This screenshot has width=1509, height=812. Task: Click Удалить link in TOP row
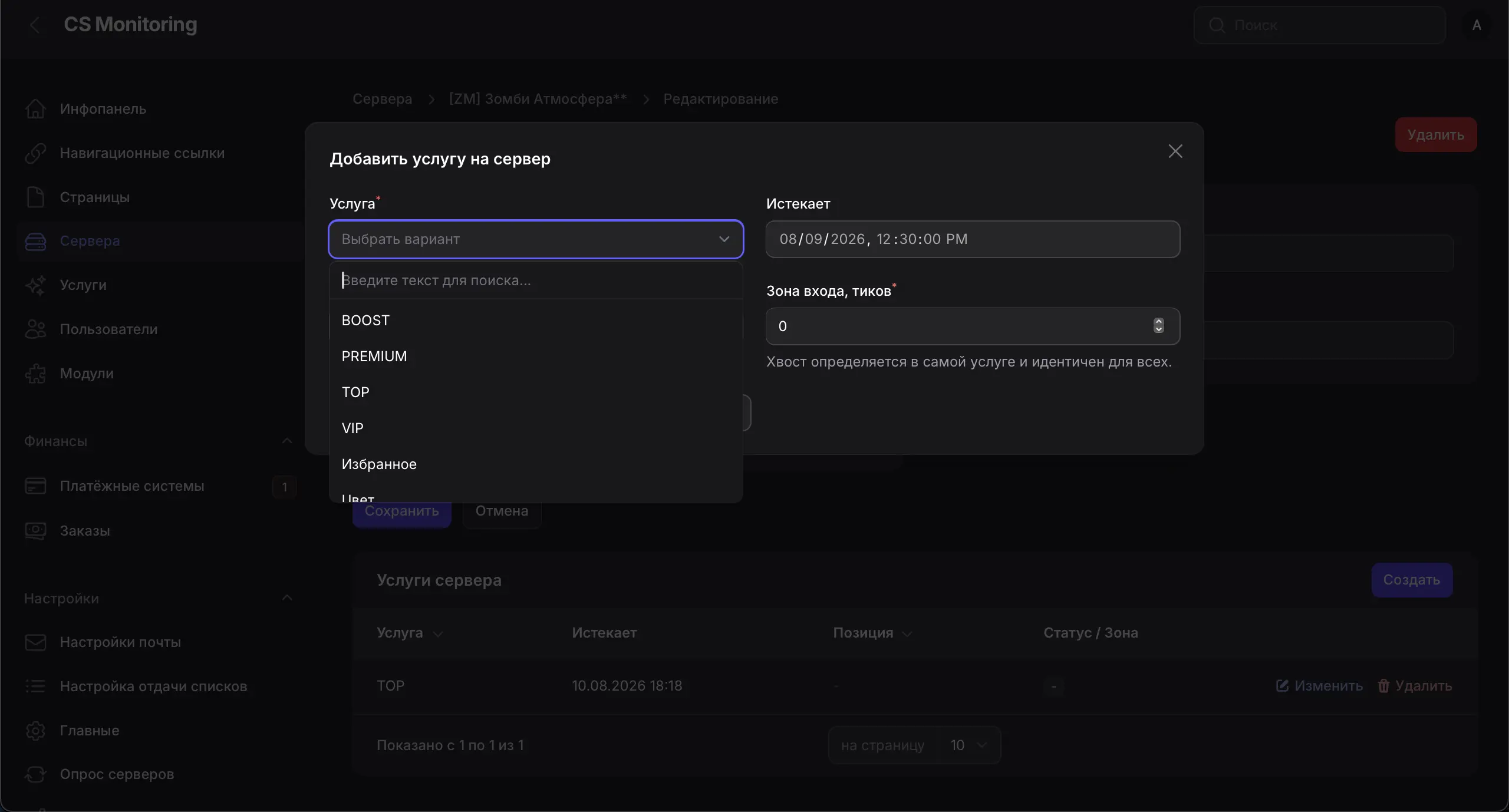tap(1415, 686)
